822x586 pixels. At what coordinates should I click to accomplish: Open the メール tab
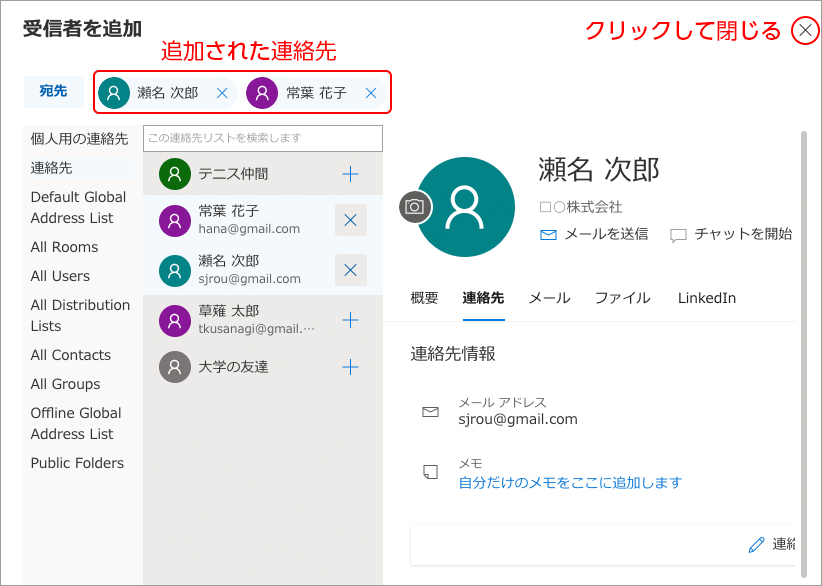[x=549, y=298]
